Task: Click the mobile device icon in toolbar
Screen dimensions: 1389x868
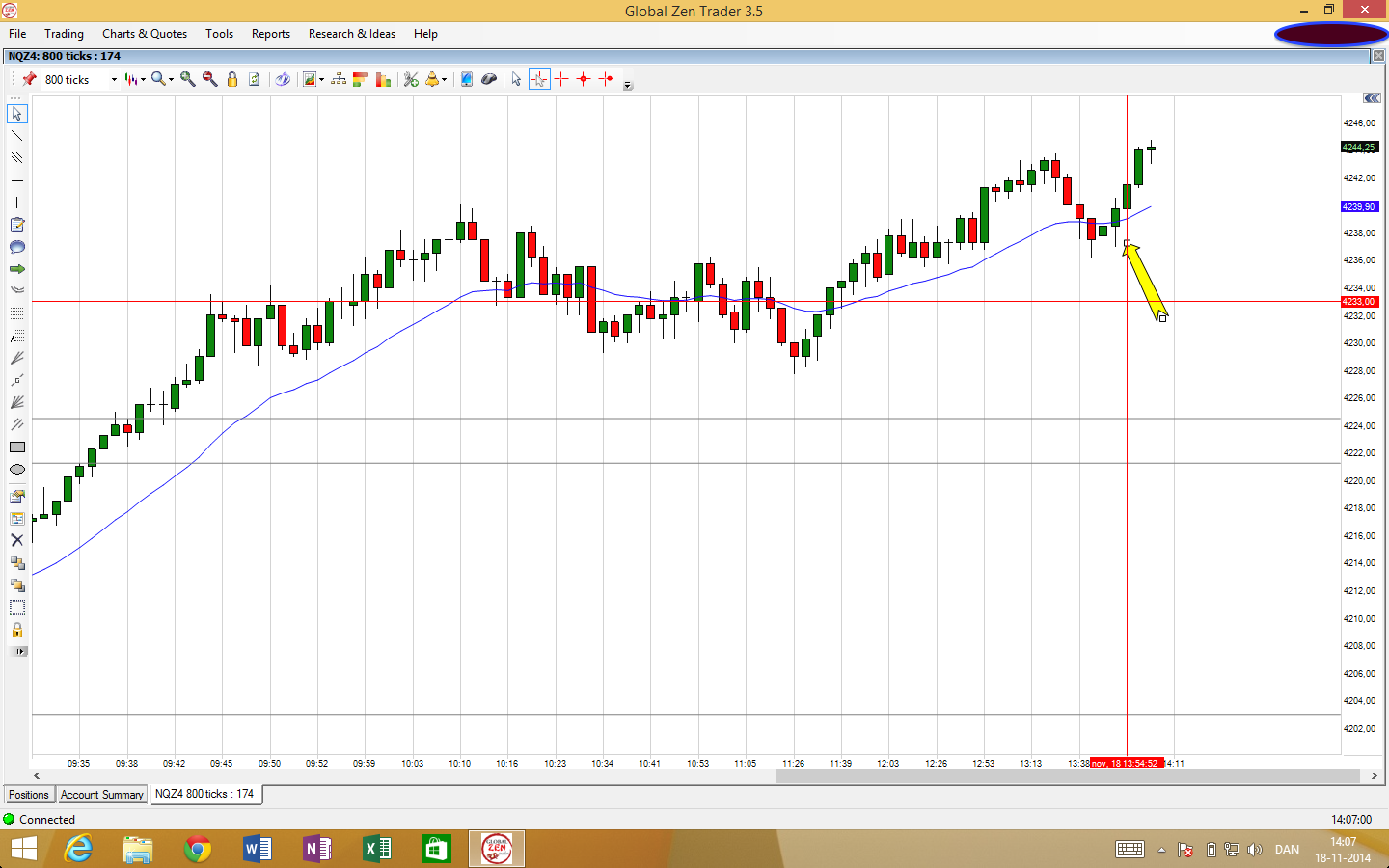Action: pos(467,79)
